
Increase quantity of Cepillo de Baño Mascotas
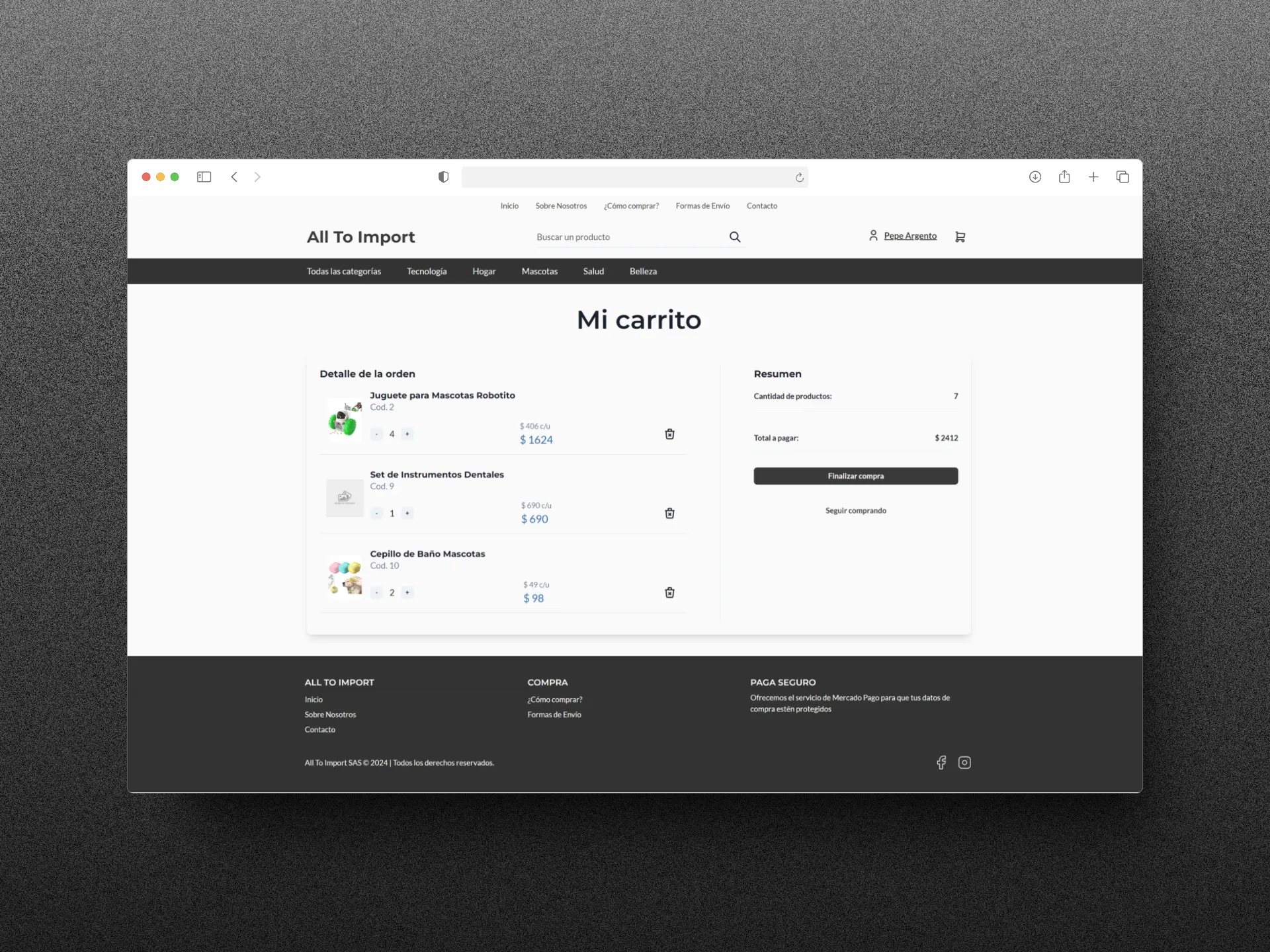pyautogui.click(x=407, y=593)
